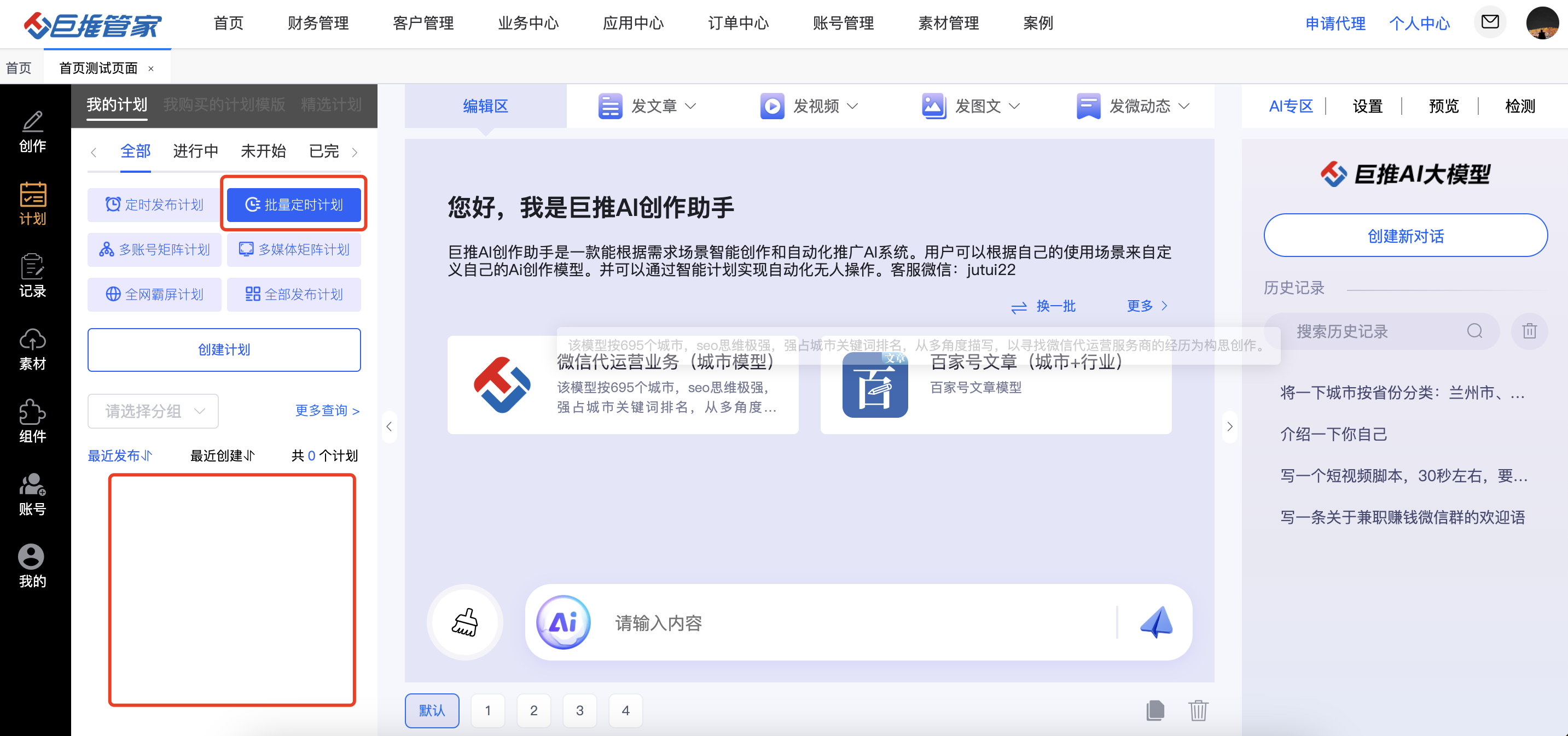1568x736 pixels.
Task: Click the 请输入内容 input field
Action: coord(852,623)
